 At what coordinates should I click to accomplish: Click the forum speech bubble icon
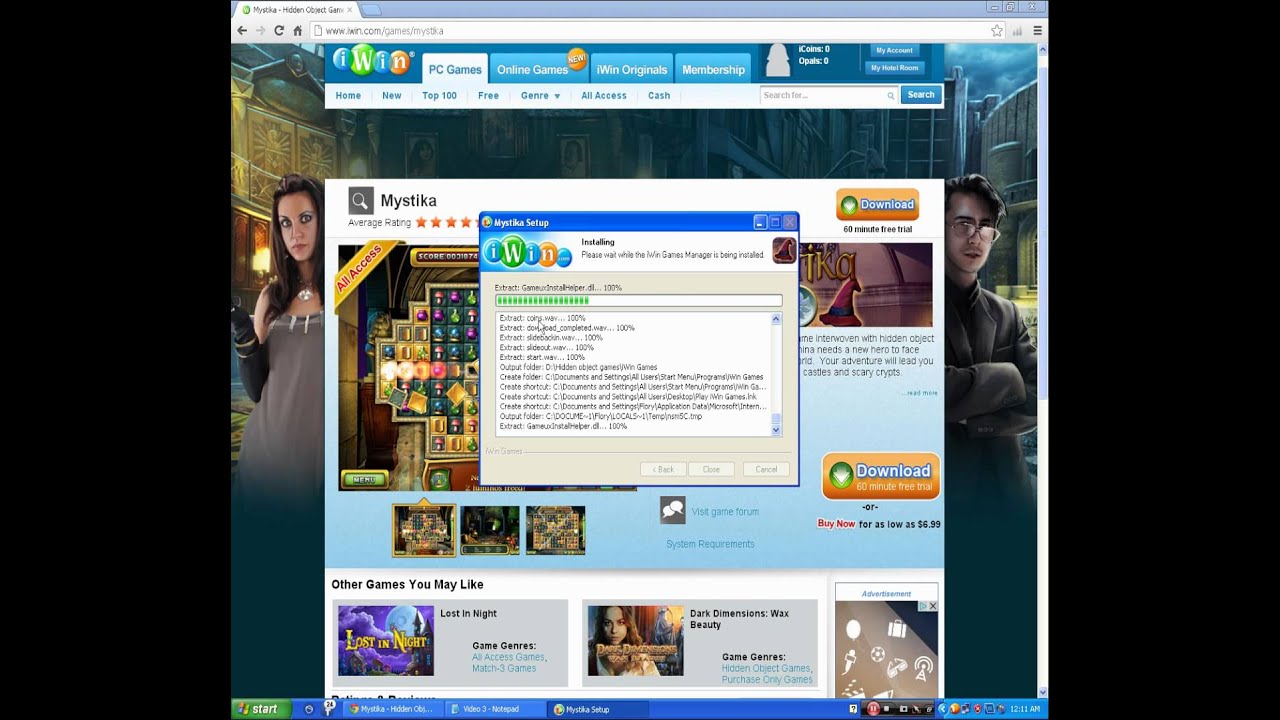pyautogui.click(x=672, y=511)
